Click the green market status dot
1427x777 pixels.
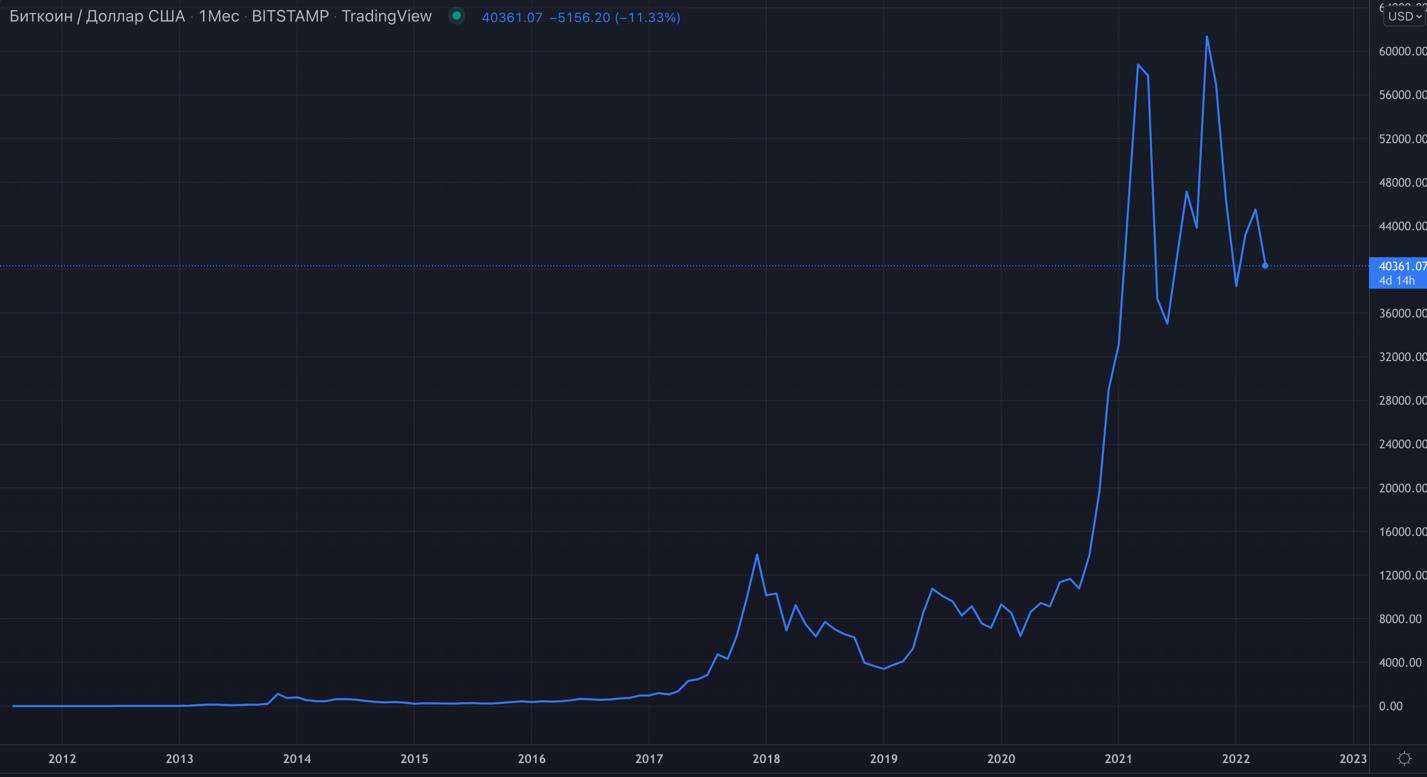coord(457,16)
